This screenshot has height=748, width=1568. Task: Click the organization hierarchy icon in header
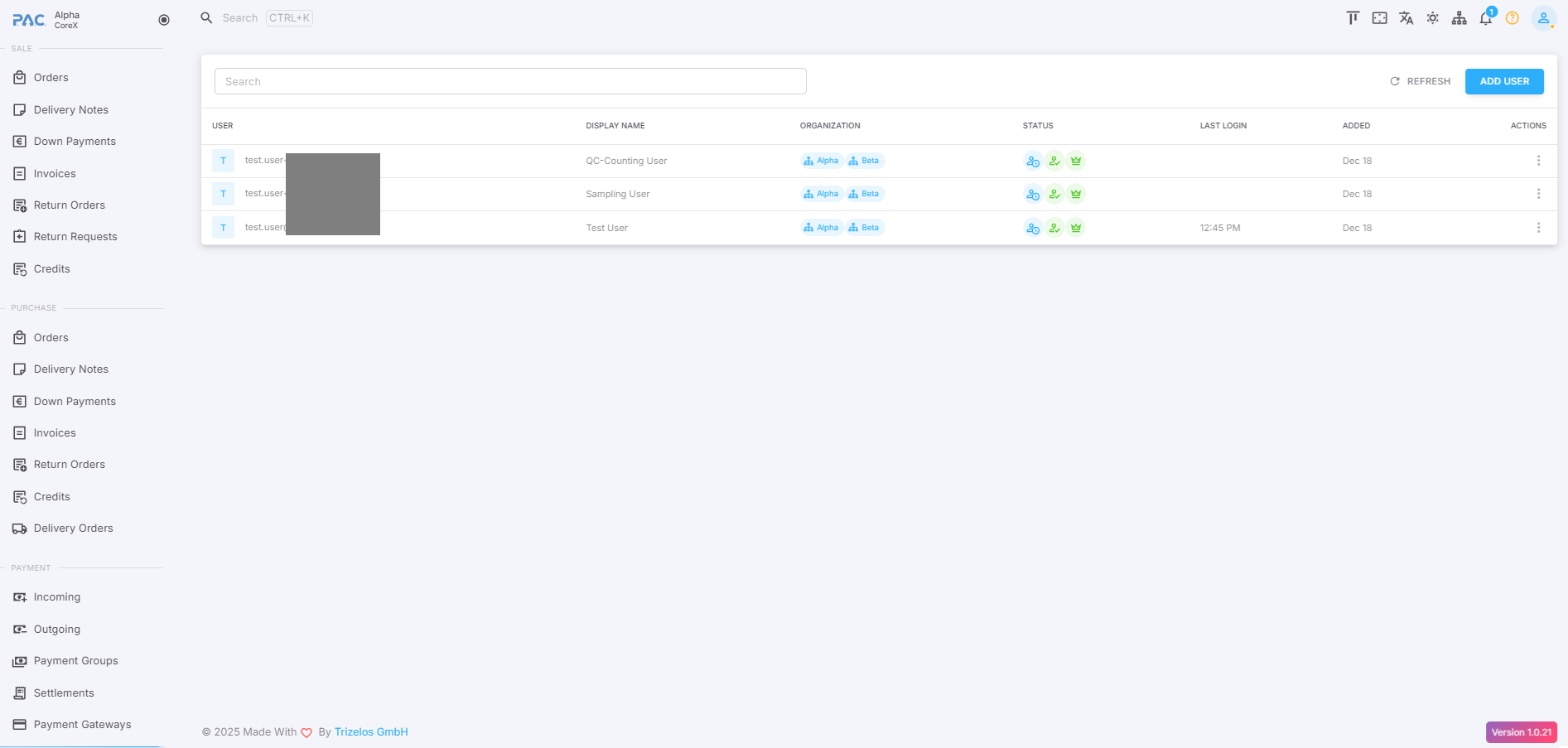point(1459,18)
